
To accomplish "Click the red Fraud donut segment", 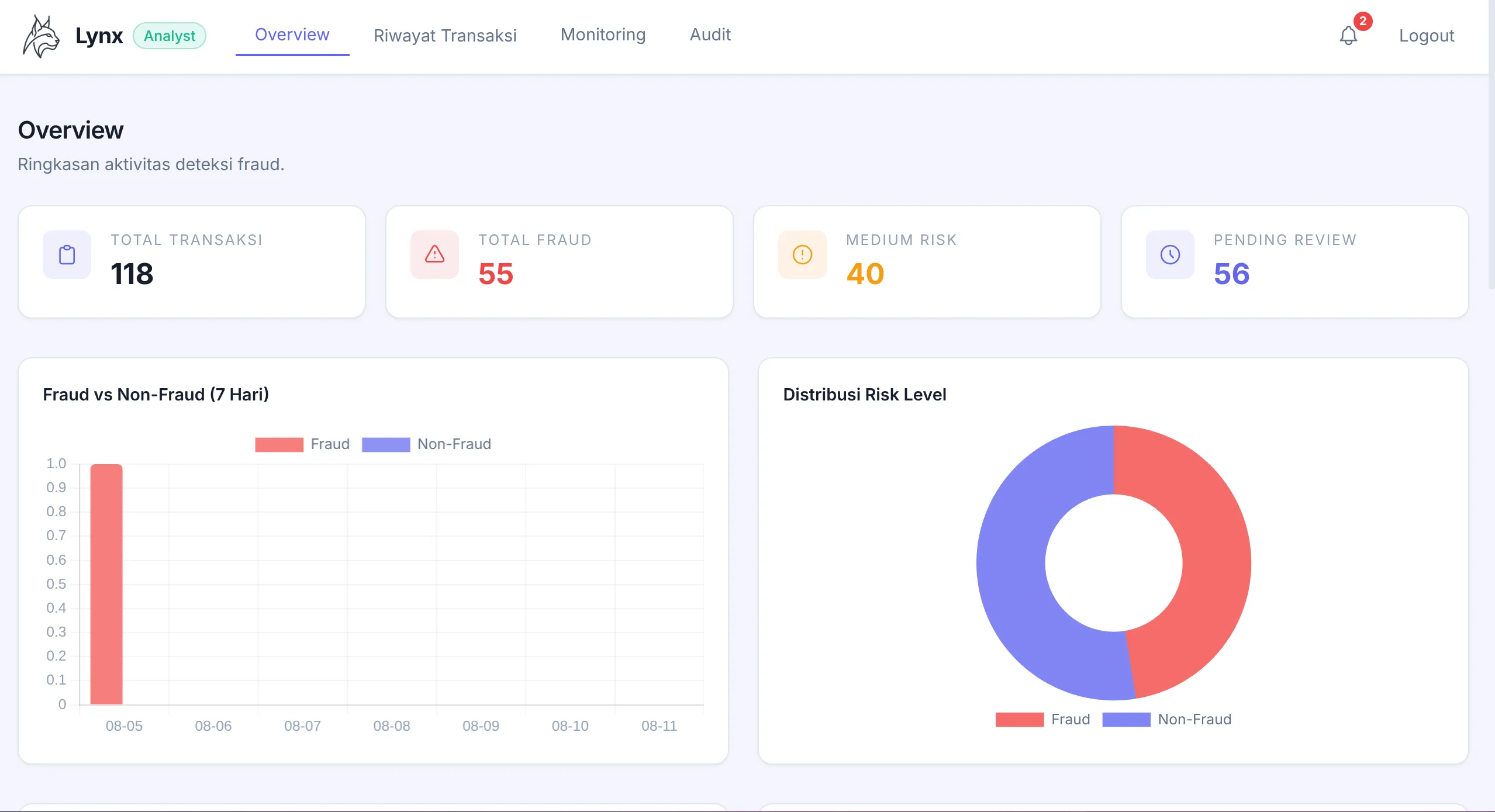I will click(x=1216, y=555).
